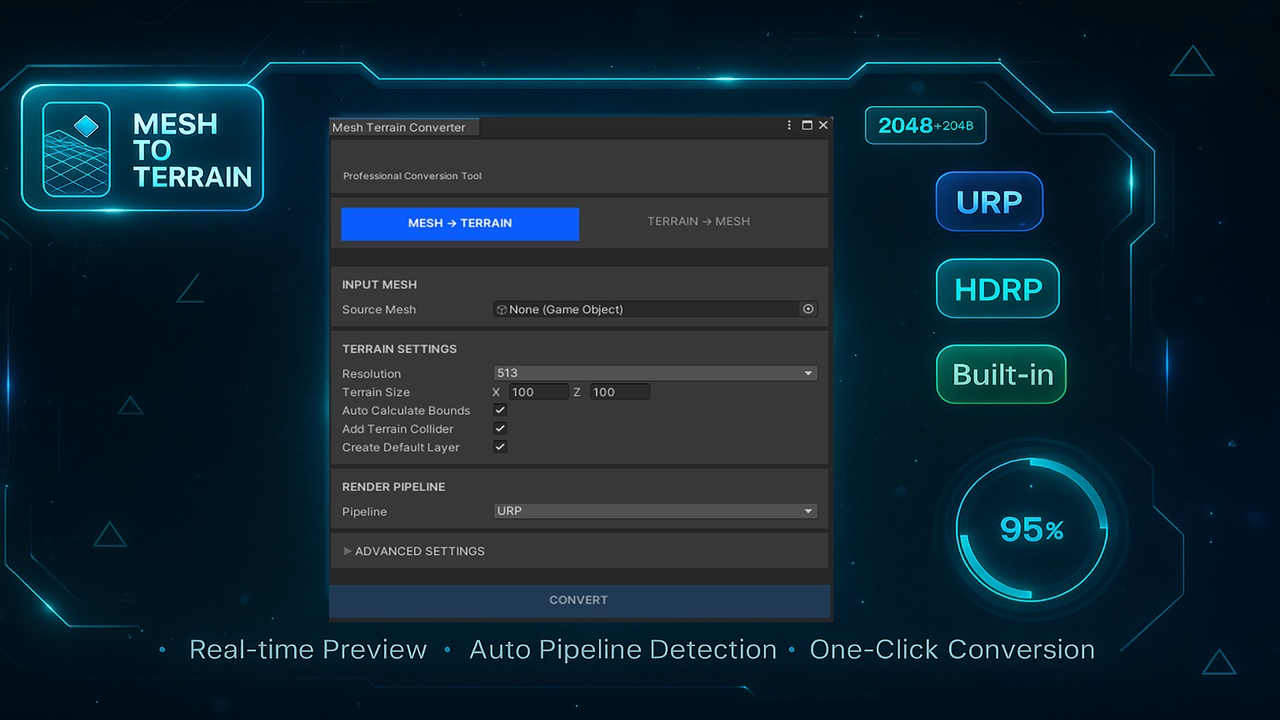
Task: Uncheck Create Default Layer
Action: (500, 446)
